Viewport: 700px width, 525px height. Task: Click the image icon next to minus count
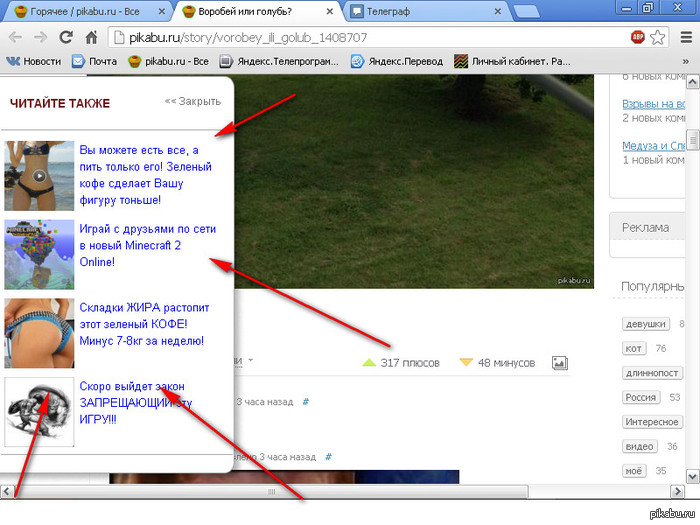point(560,362)
